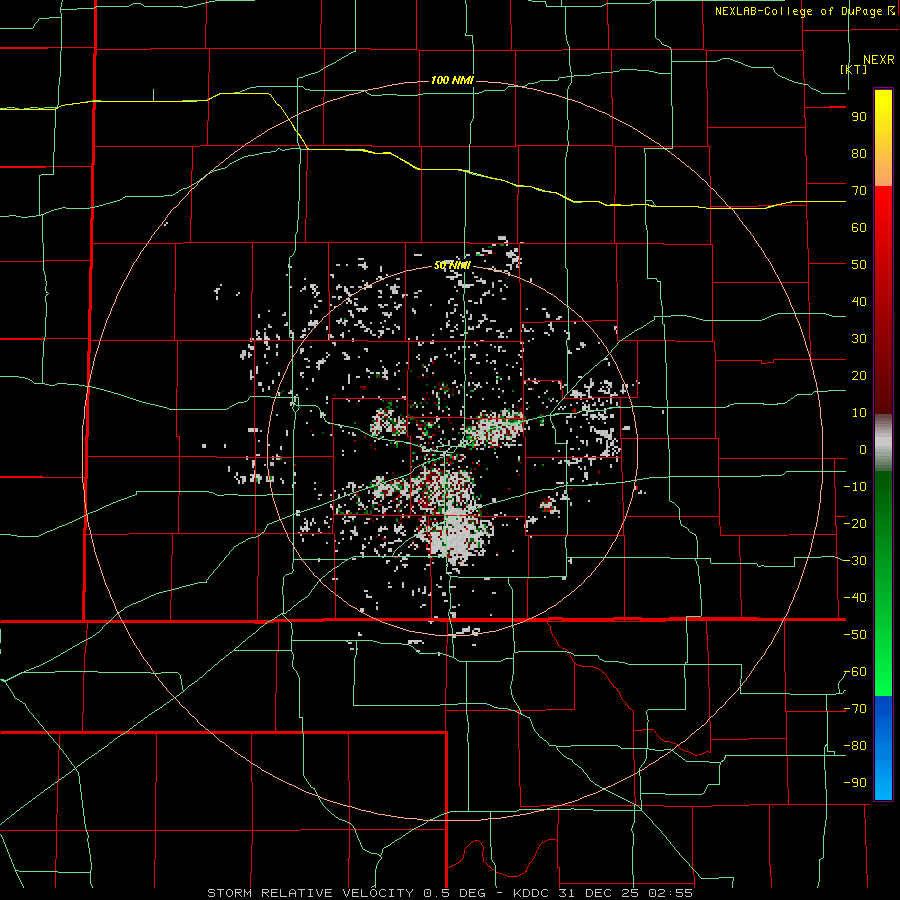Screen dimensions: 900x900
Task: Click the -70 value on the velocity scale
Action: (x=855, y=709)
